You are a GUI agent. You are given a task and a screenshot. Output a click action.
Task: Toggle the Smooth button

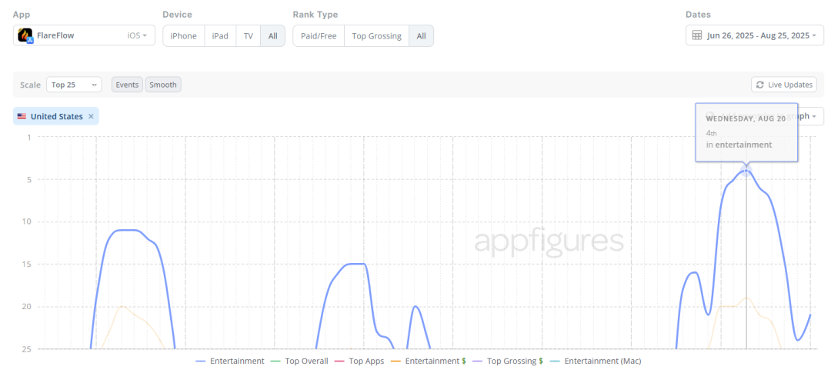click(x=163, y=85)
